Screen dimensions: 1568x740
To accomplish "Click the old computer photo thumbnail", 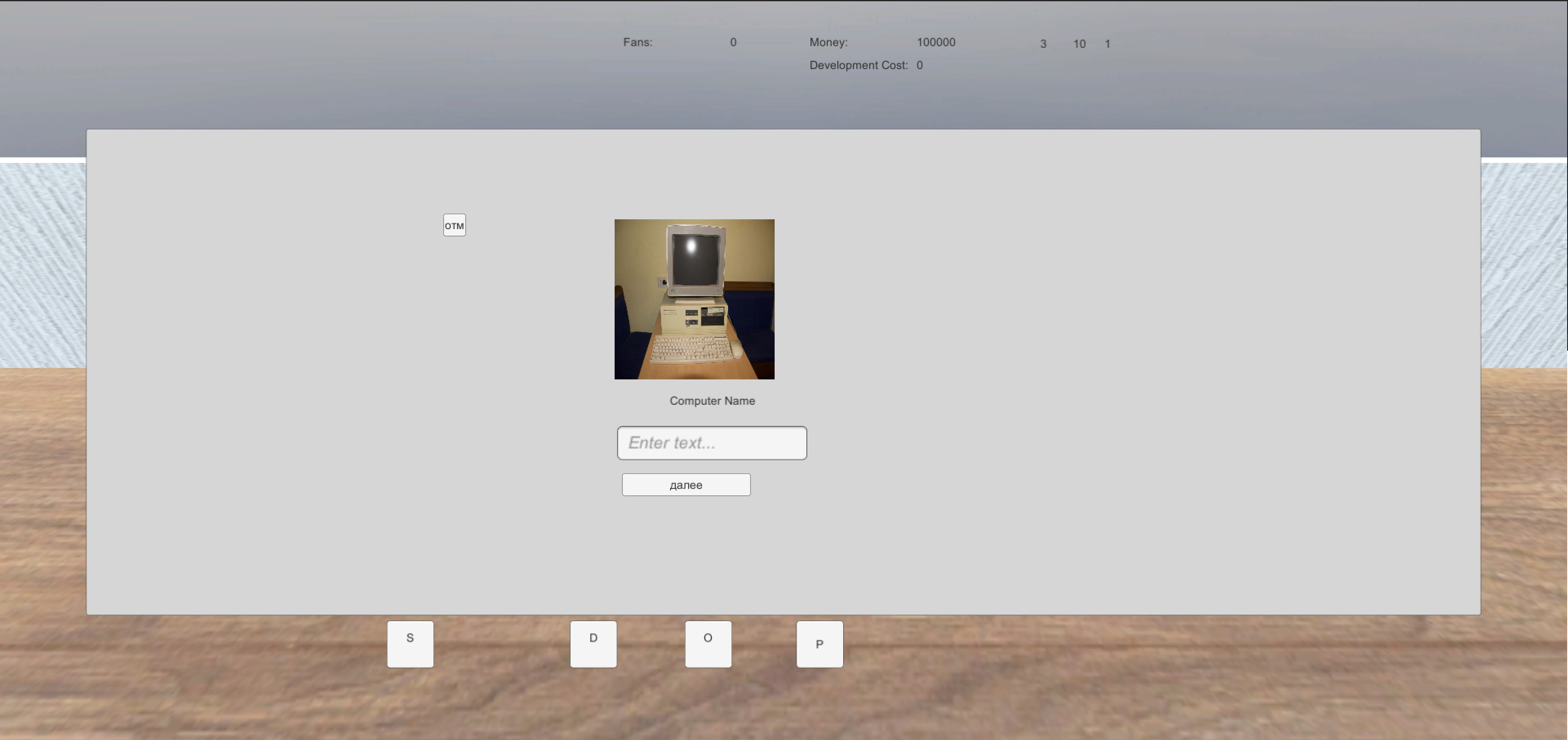I will pos(694,299).
